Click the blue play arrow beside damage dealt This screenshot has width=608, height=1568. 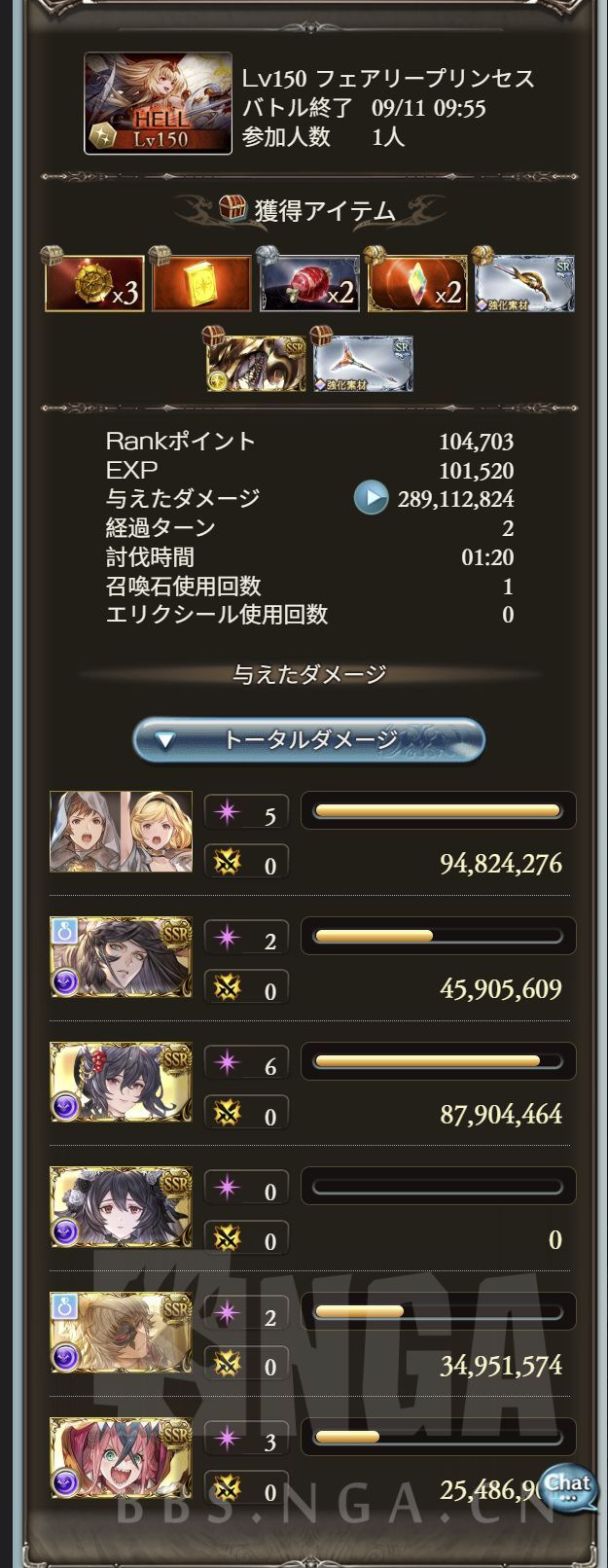(371, 498)
